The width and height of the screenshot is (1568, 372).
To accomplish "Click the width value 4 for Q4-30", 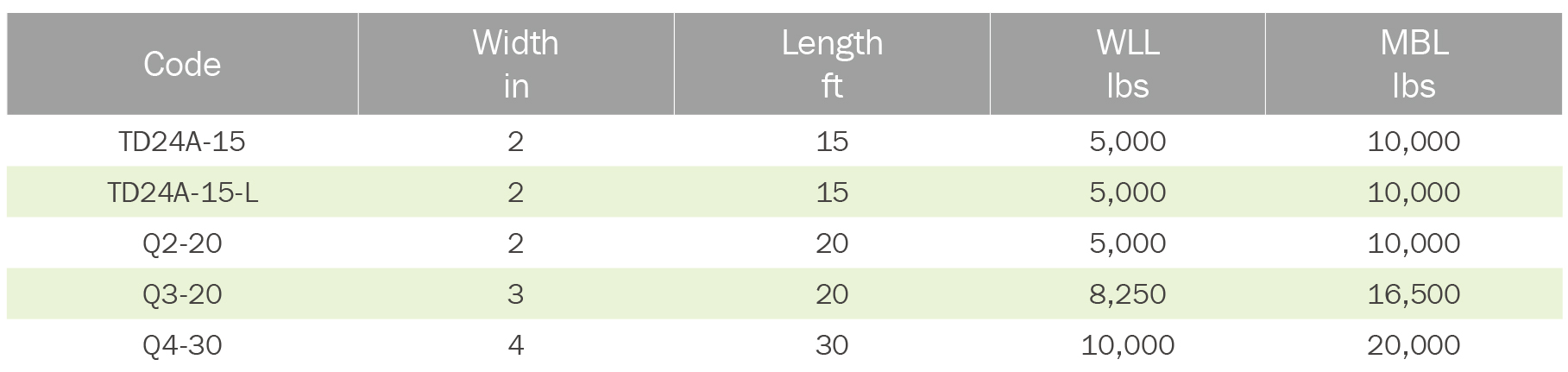I will [515, 345].
